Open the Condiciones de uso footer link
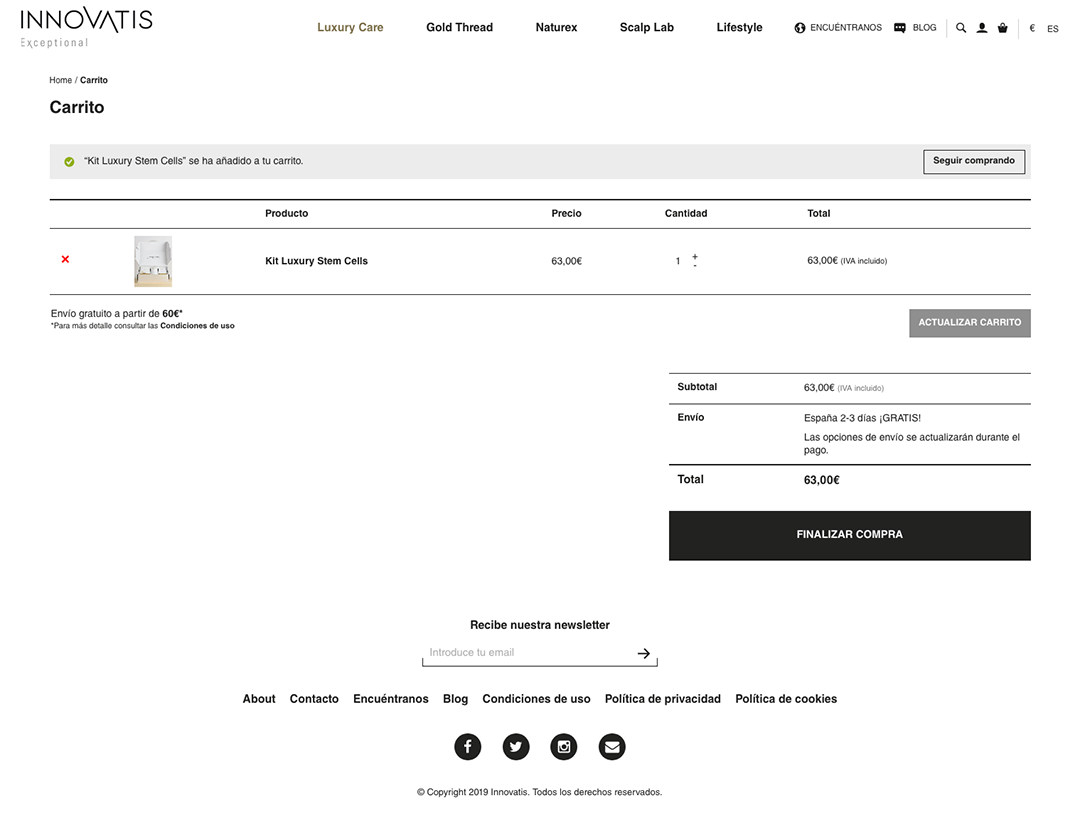The height and width of the screenshot is (825, 1080). coord(537,699)
